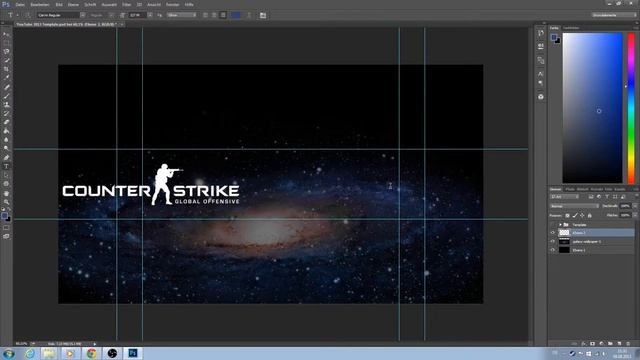Open the Fenster menu
This screenshot has height=360, width=640.
pos(172,4)
